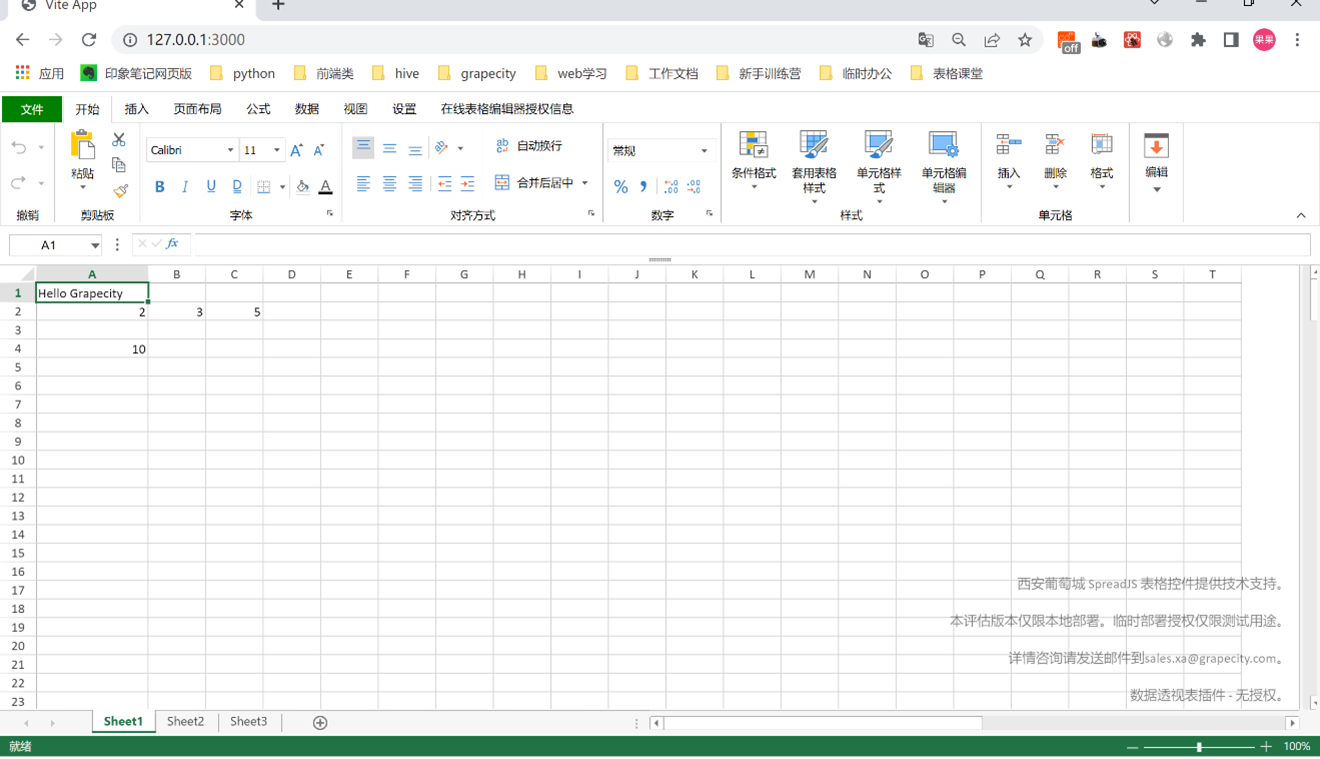Screen dimensions: 1320x759
Task: Switch to the Sheet2 tab
Action: tap(185, 721)
